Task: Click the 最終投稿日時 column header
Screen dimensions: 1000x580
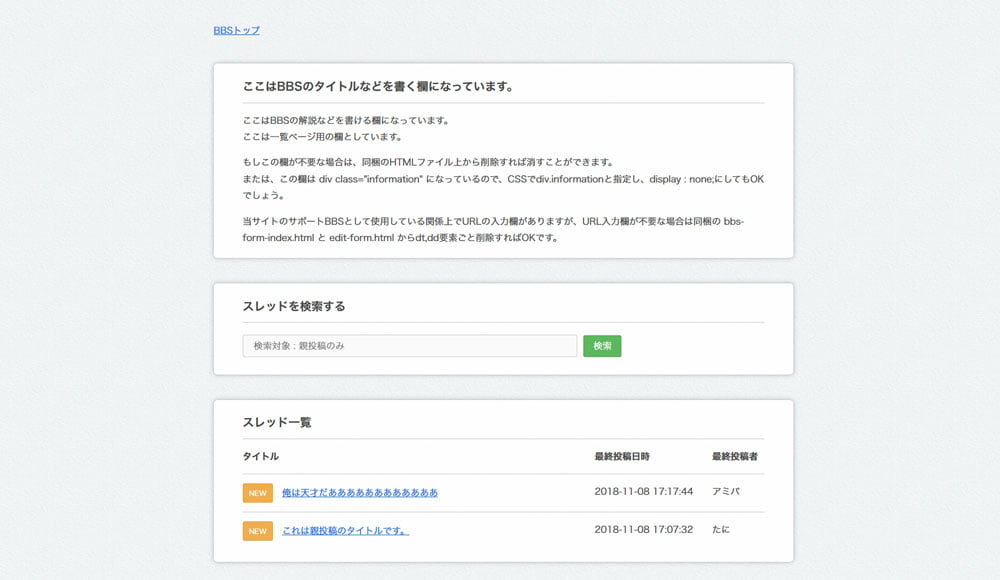Action: tap(622, 456)
